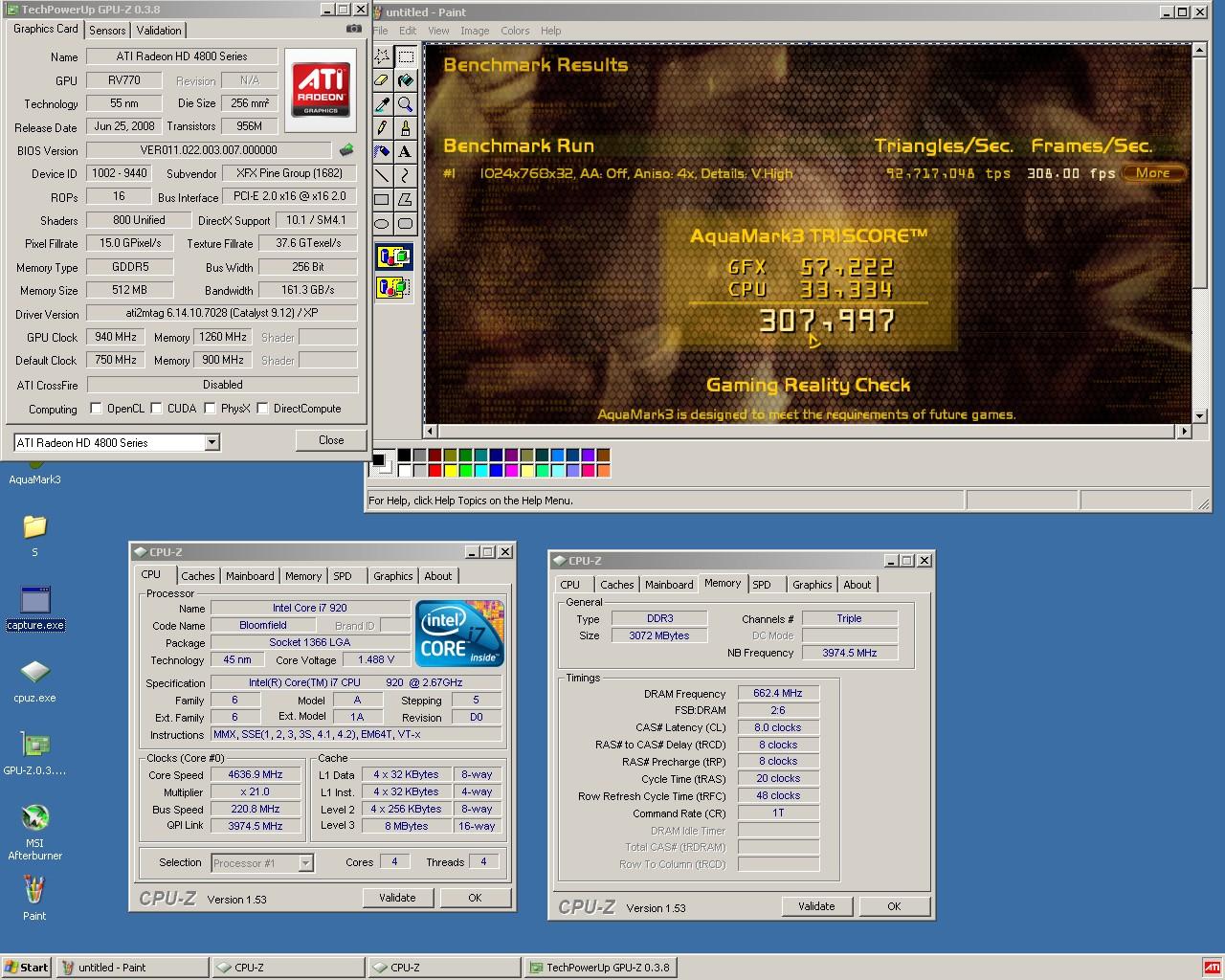Select the bright red color swatch in Paint

[434, 470]
